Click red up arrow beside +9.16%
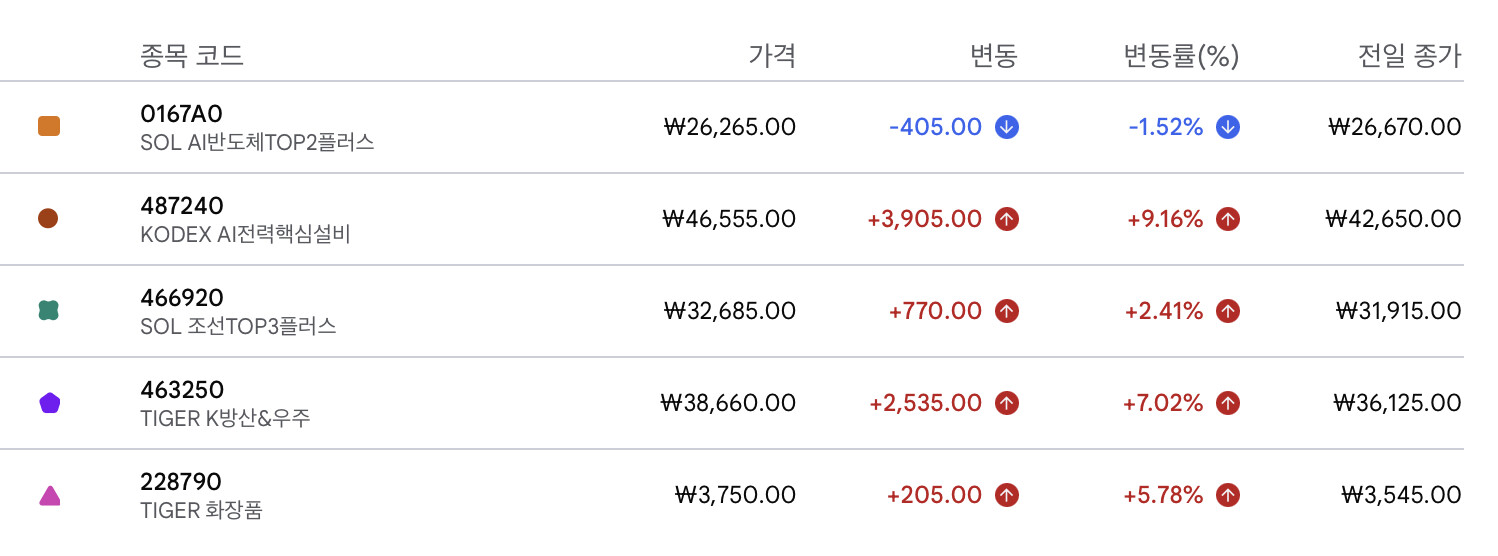1498x556 pixels. [x=1228, y=219]
